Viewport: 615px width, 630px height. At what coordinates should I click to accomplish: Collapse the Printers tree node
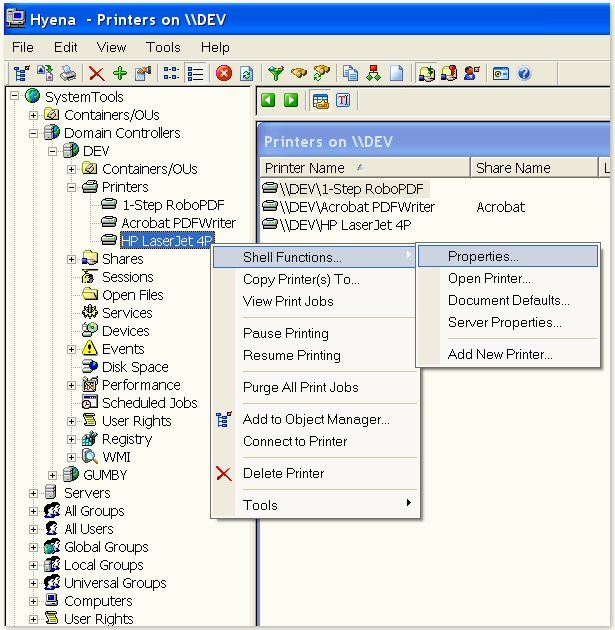point(72,187)
